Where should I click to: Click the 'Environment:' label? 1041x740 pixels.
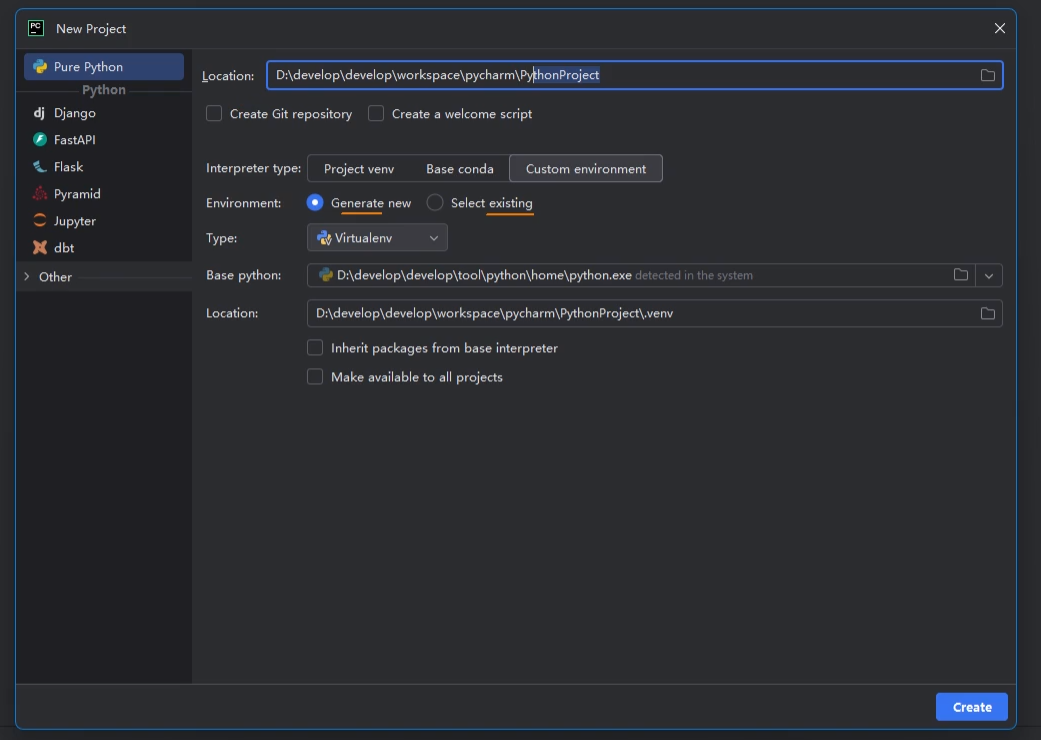tap(243, 202)
